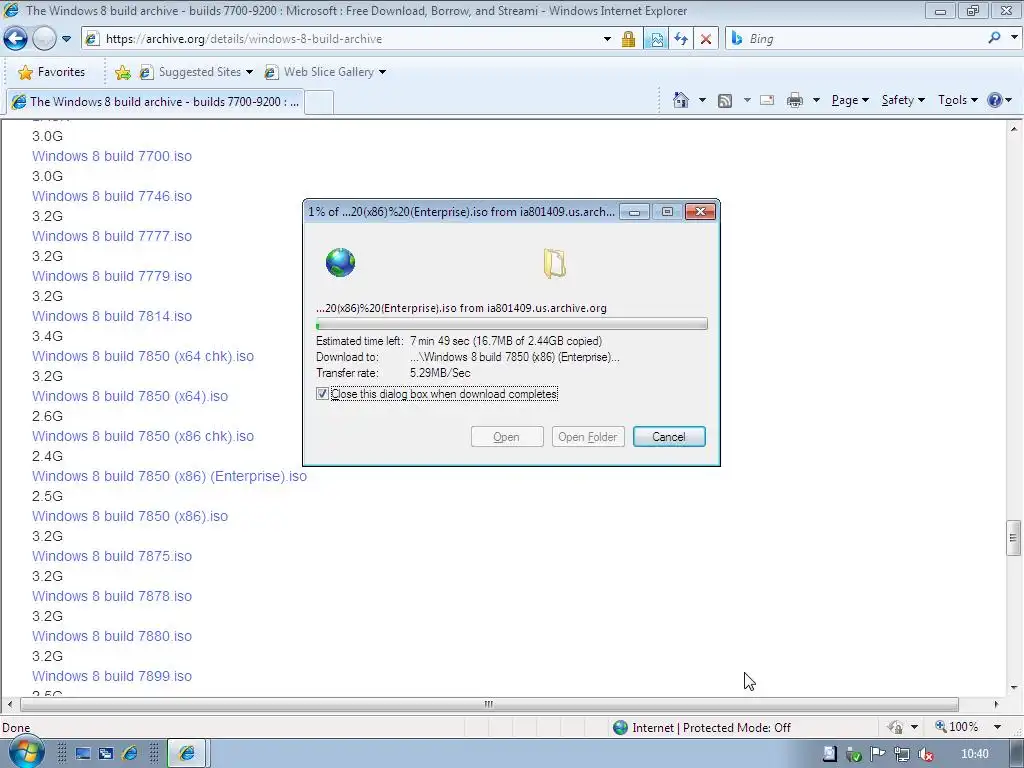Screen dimensions: 1024x768
Task: Click Add to Favorites Bar star icon
Action: coord(123,72)
